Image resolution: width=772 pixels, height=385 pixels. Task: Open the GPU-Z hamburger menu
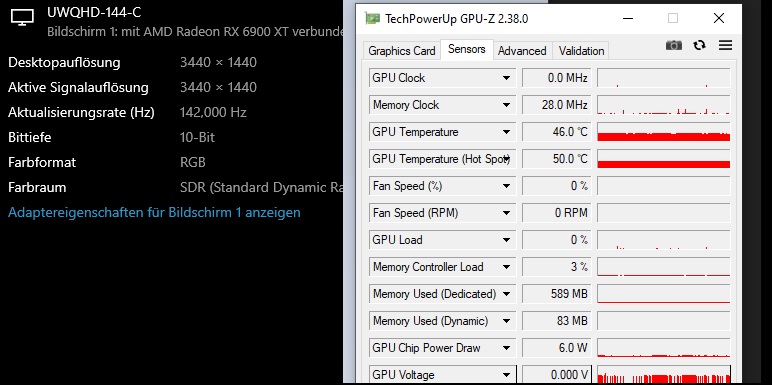click(725, 45)
